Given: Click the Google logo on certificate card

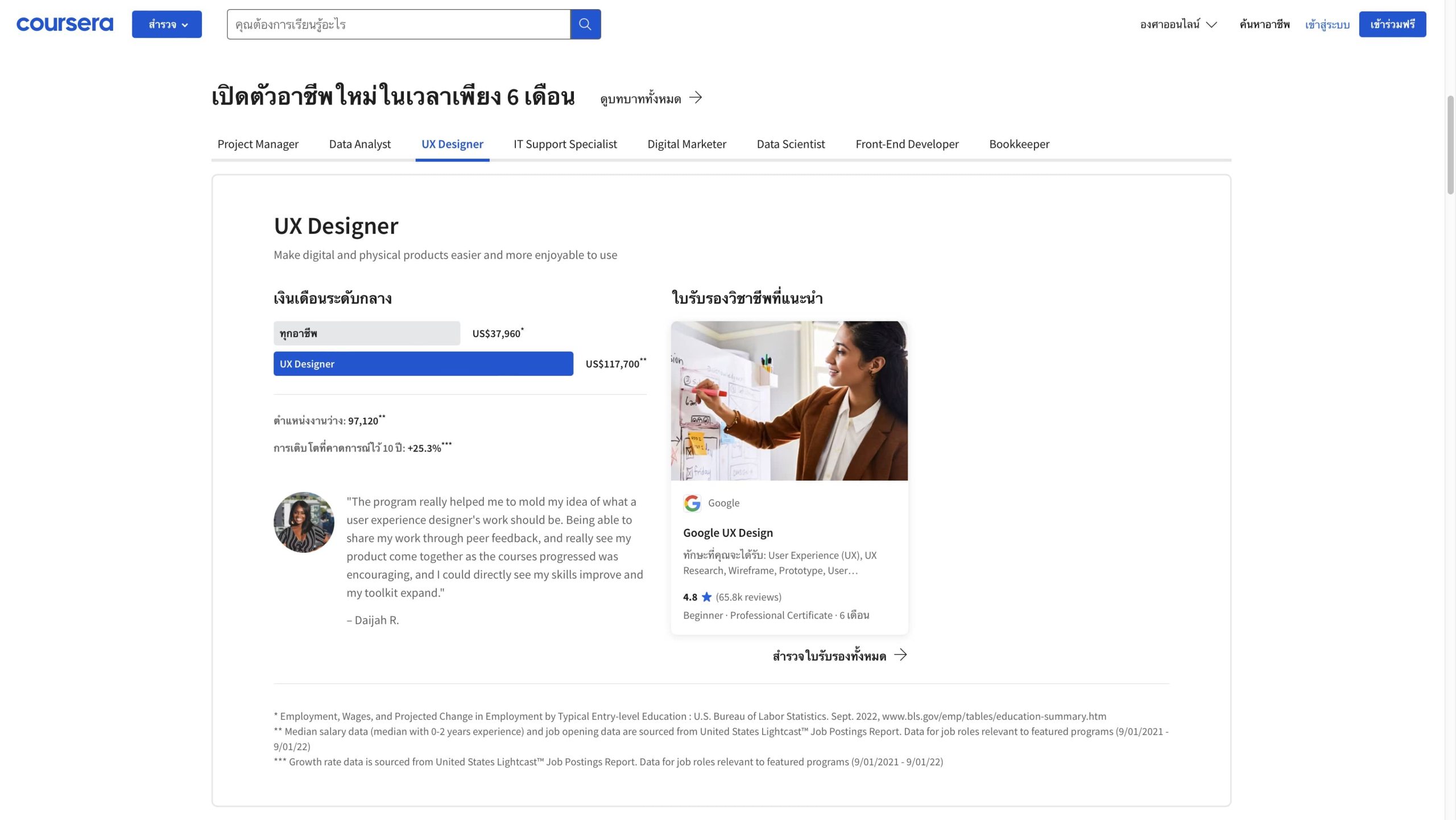Looking at the screenshot, I should [692, 503].
